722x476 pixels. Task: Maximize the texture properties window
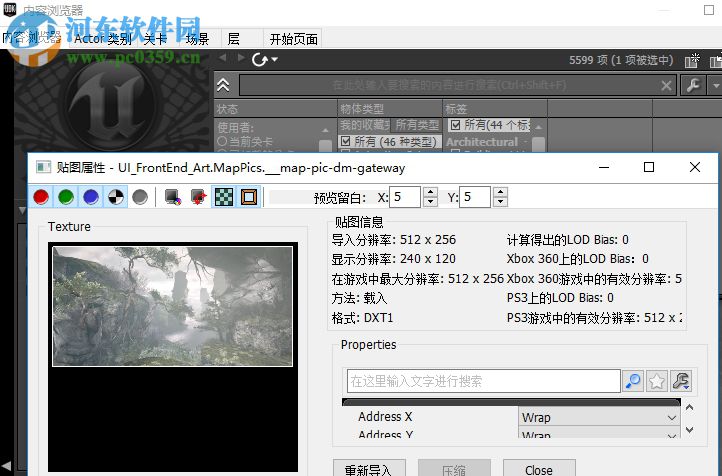tap(649, 167)
